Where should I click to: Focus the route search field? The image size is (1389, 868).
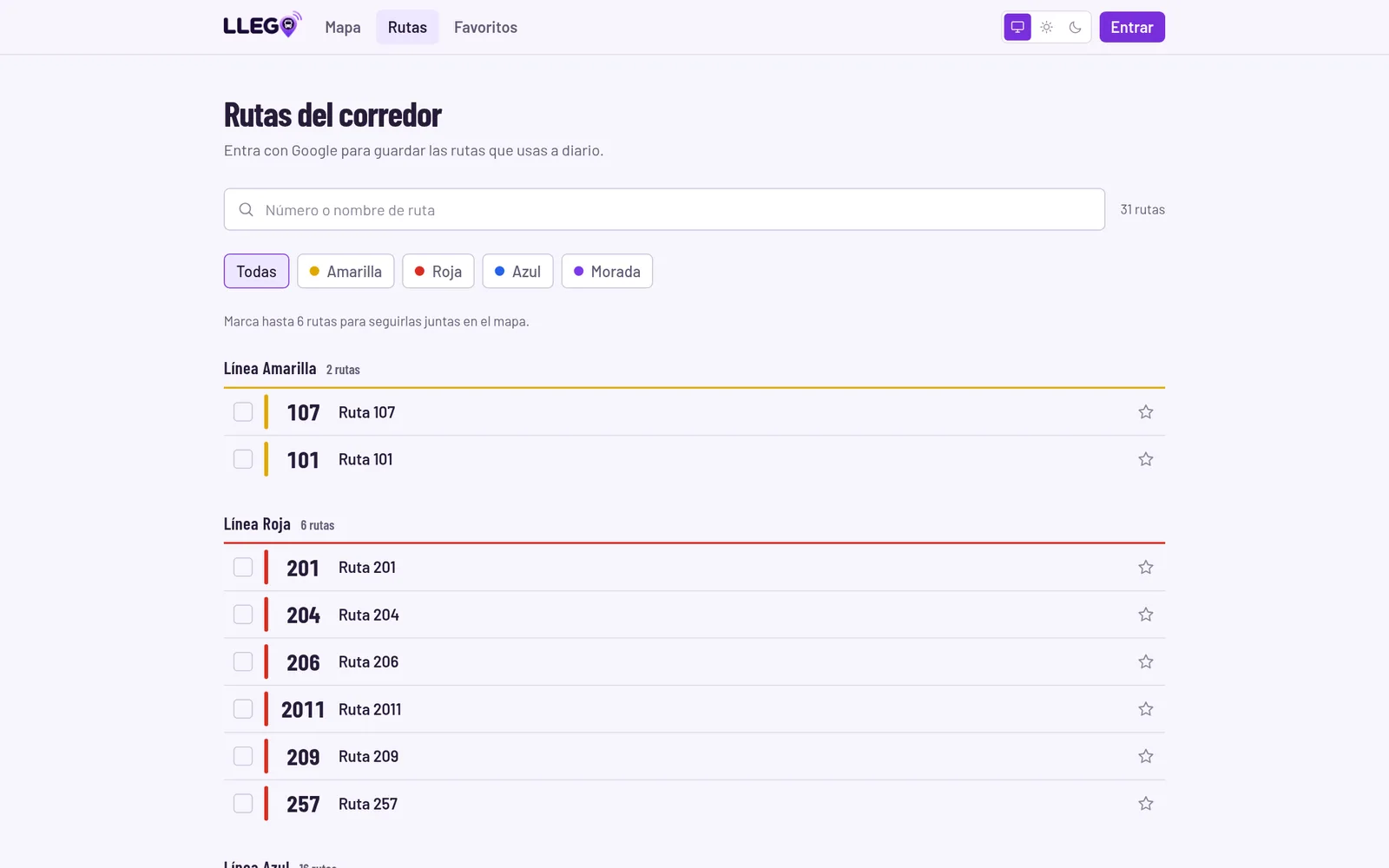(664, 210)
